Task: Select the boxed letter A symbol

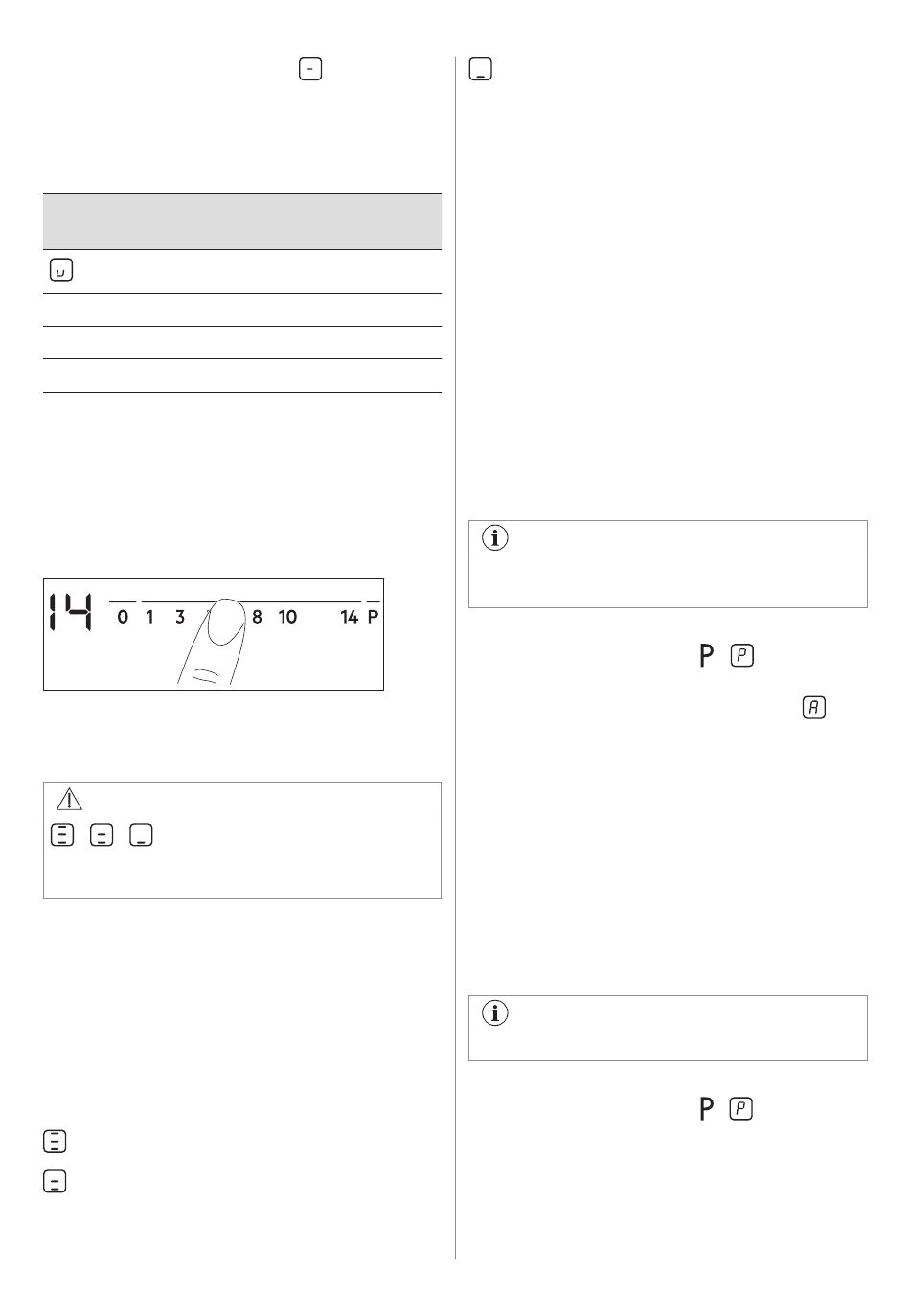Action: point(813,708)
